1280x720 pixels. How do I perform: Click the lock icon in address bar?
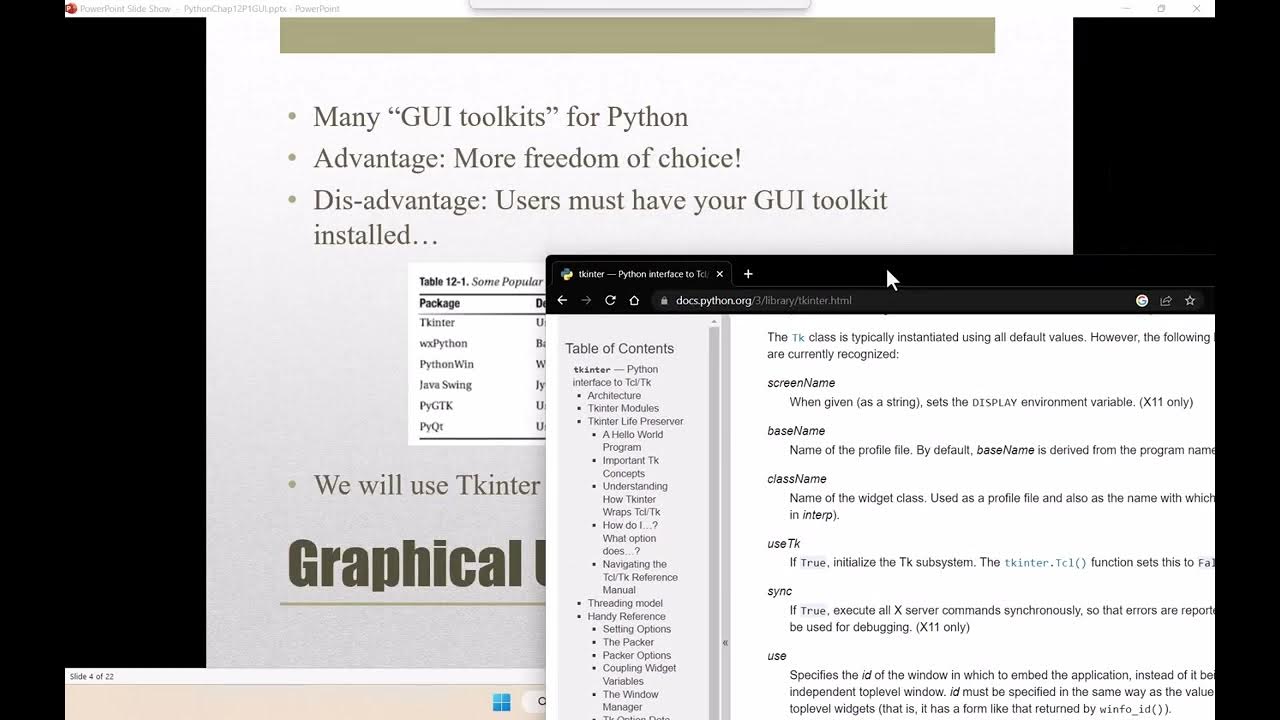(x=663, y=300)
